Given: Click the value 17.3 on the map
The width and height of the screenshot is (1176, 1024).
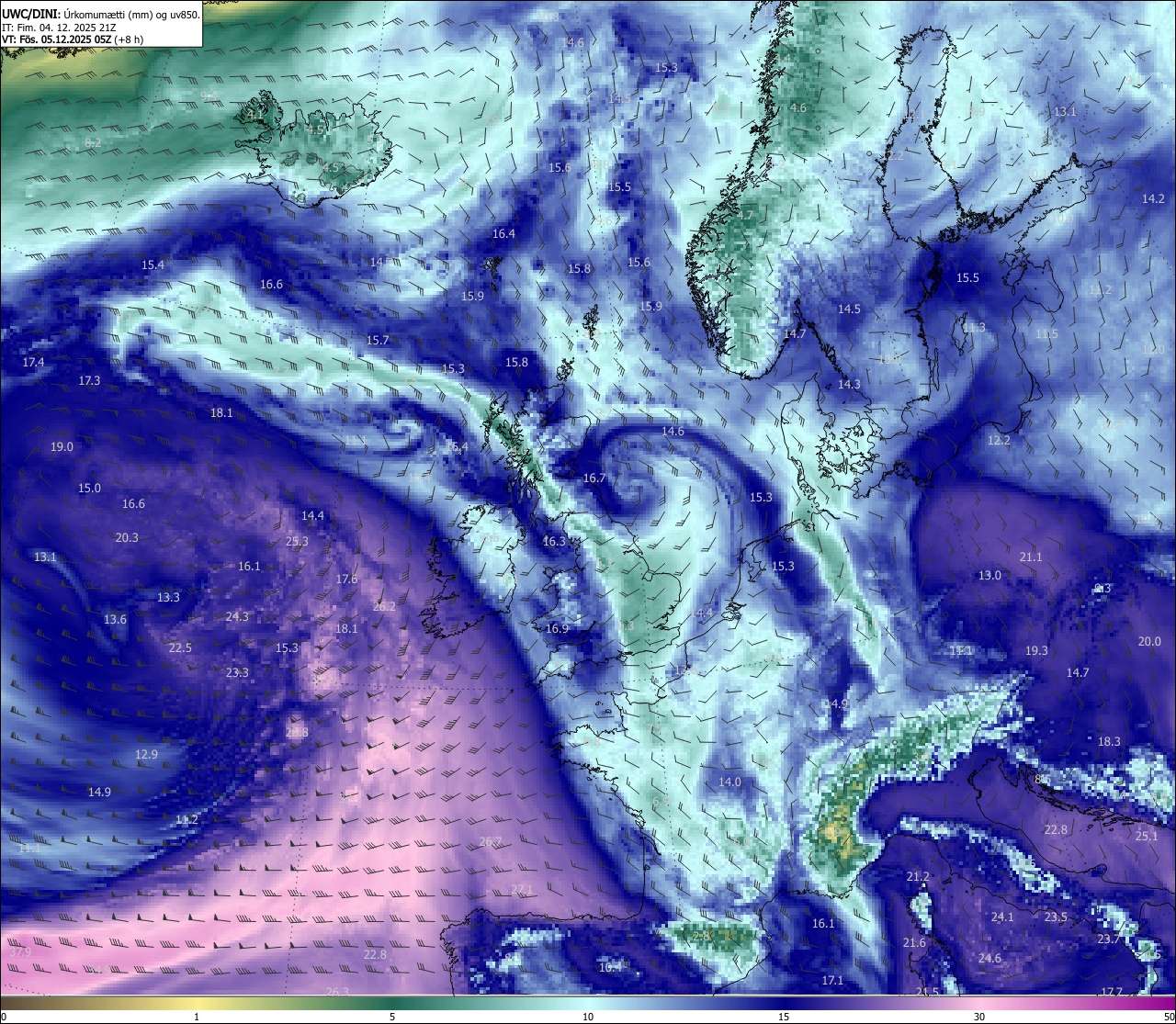Looking at the screenshot, I should (89, 379).
